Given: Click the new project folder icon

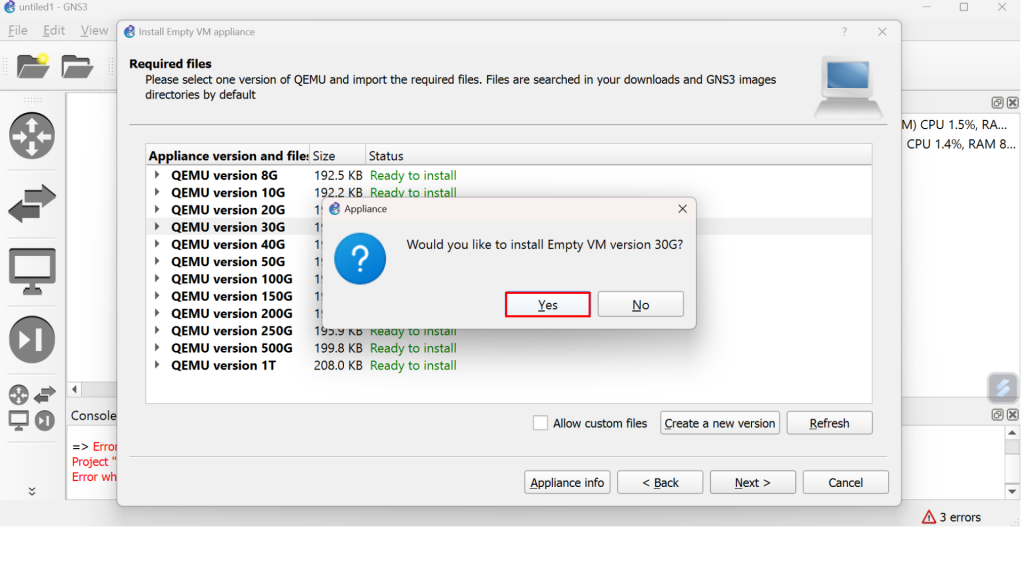Looking at the screenshot, I should tap(33, 67).
